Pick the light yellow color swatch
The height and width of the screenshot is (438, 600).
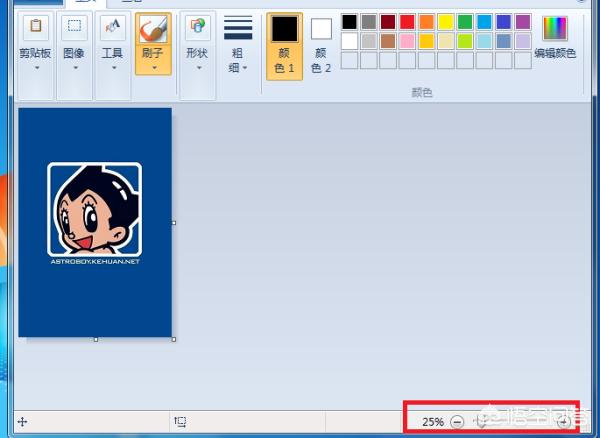tap(445, 41)
